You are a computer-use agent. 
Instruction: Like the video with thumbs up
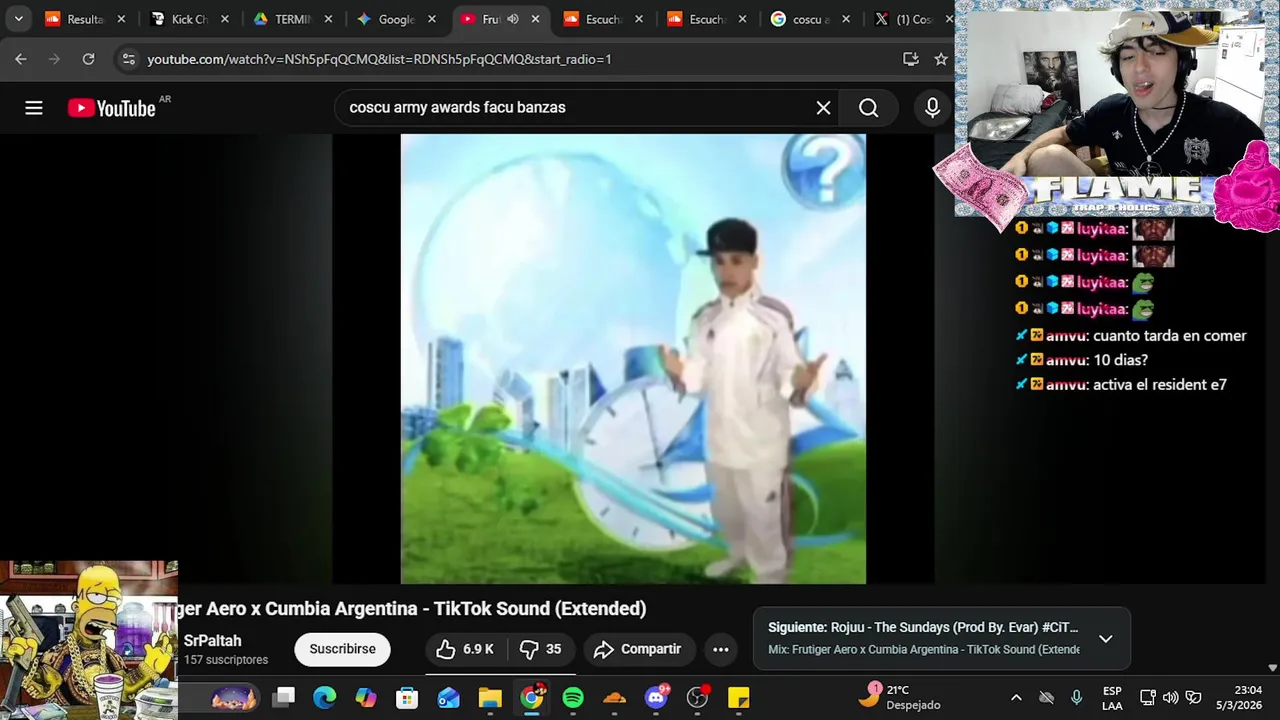click(x=465, y=649)
